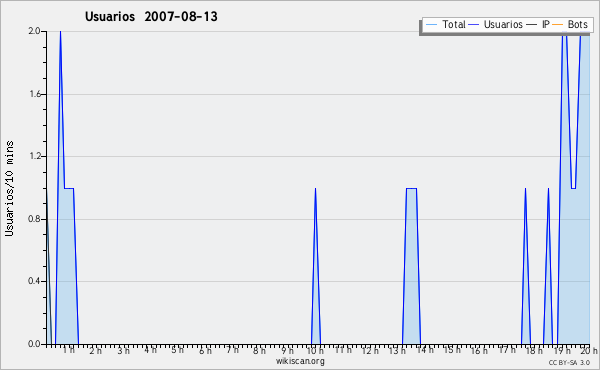The image size is (600, 370).
Task: Click the y-axis value 0.0
Action: (x=34, y=344)
